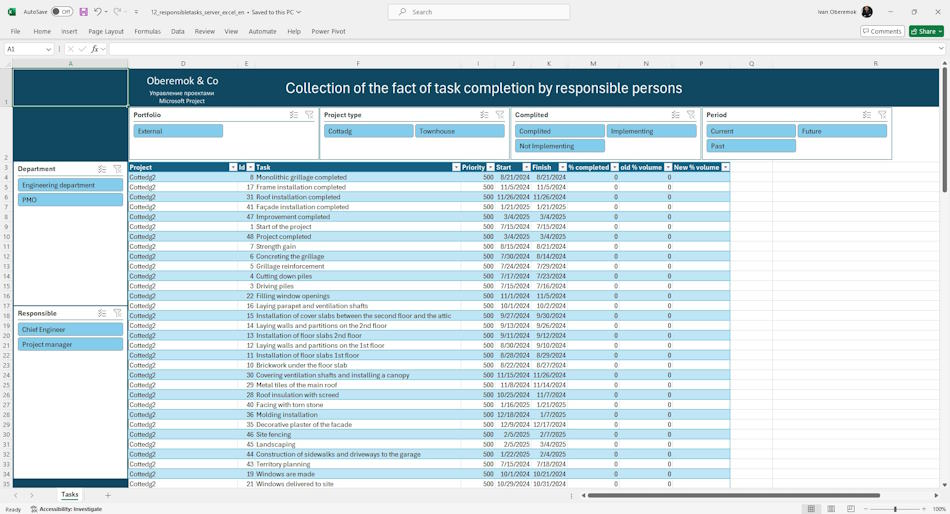Screen dimensions: 950x514
Task: Toggle multi-select on Complited slicer
Action: (x=676, y=115)
